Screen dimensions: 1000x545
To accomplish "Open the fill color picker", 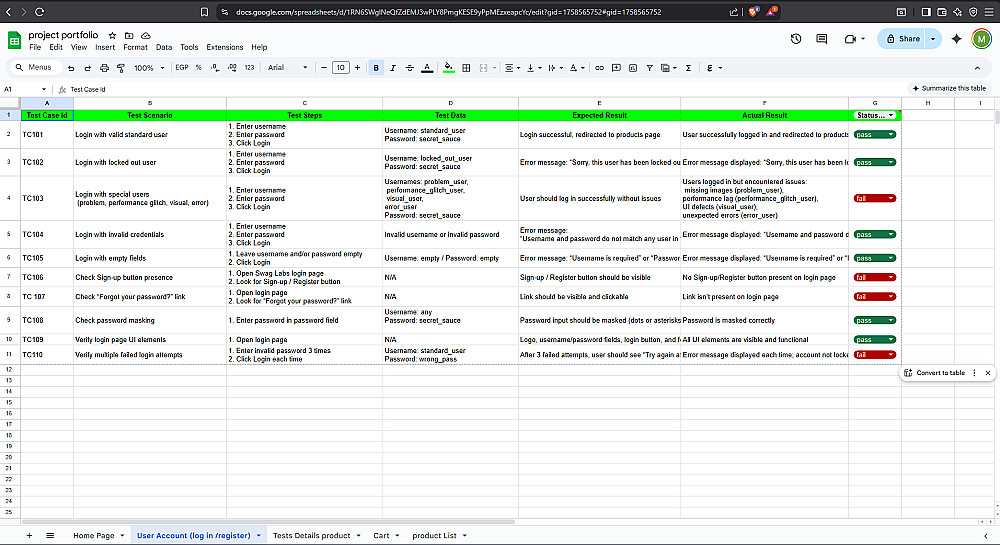I will (x=448, y=68).
